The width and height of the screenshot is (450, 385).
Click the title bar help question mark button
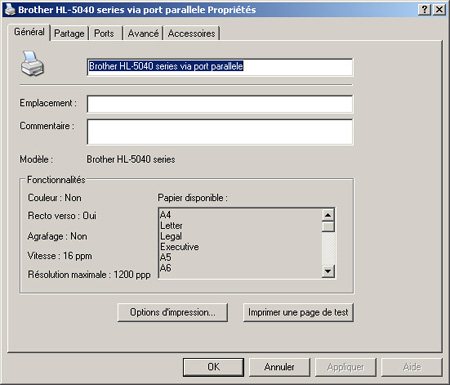(x=424, y=9)
